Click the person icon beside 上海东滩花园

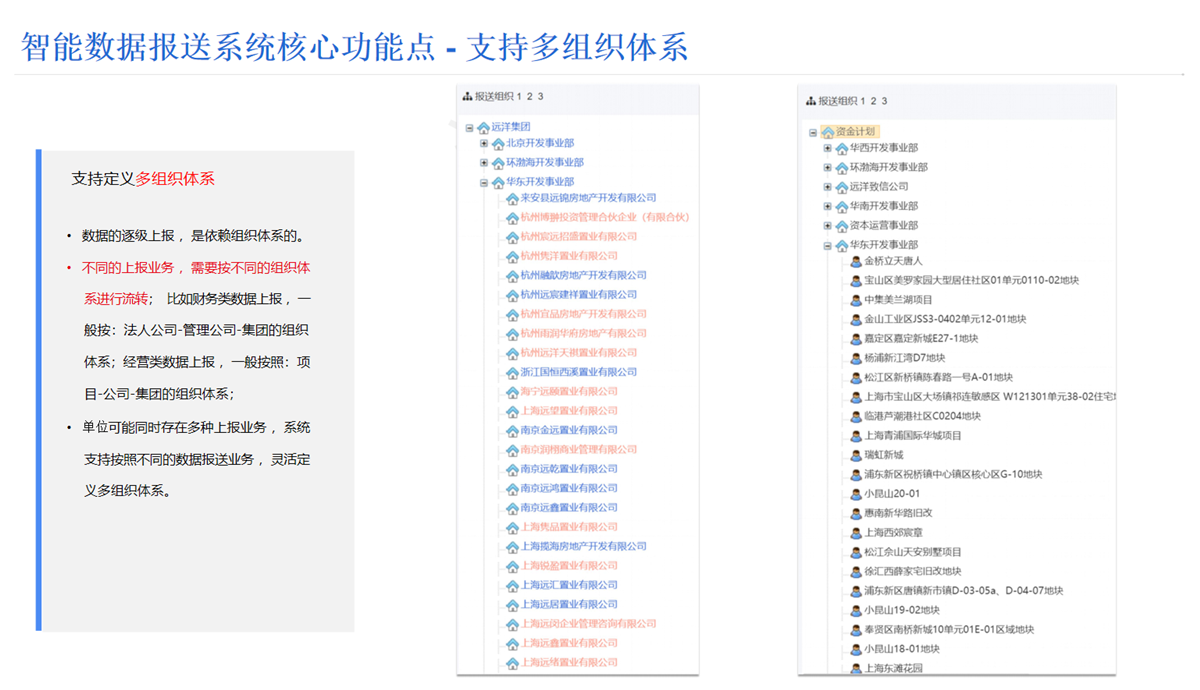tap(856, 669)
